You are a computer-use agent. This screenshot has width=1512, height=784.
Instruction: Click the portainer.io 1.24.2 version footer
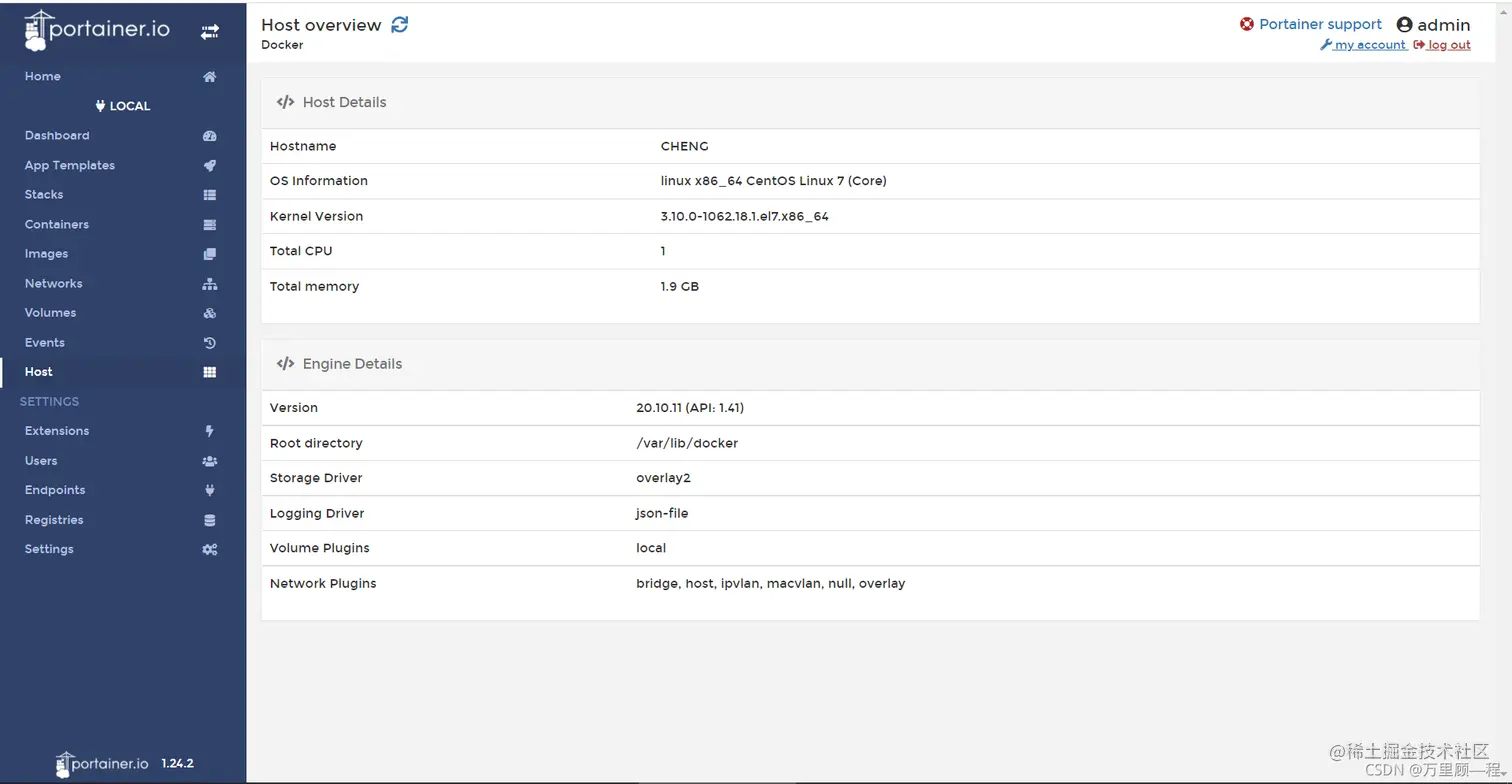pyautogui.click(x=125, y=764)
